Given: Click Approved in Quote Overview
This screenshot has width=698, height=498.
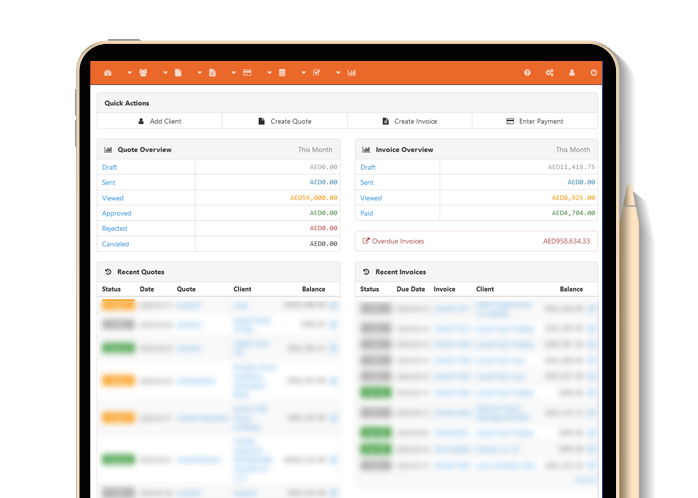Looking at the screenshot, I should (116, 213).
